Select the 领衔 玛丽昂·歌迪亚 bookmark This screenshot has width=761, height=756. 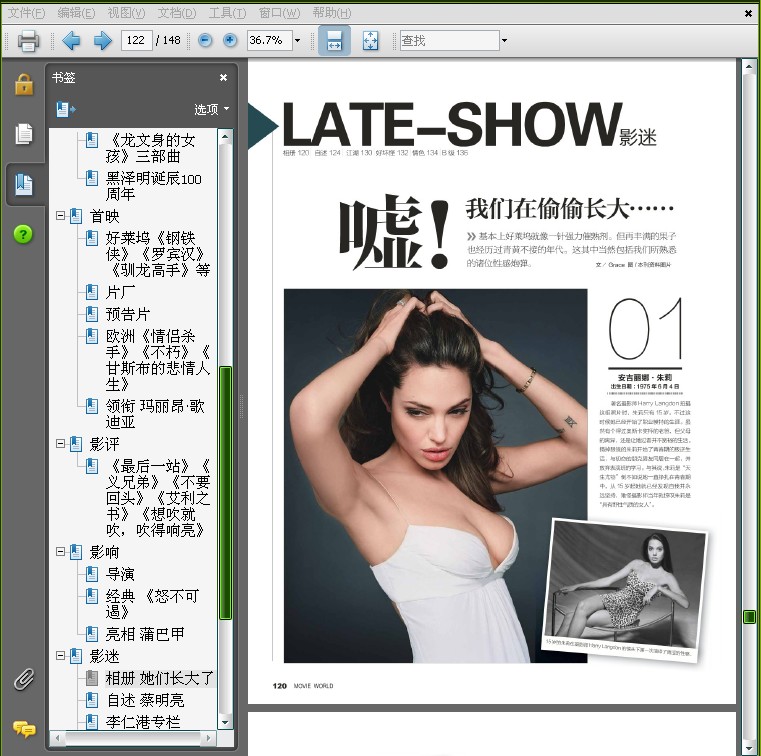click(x=155, y=414)
